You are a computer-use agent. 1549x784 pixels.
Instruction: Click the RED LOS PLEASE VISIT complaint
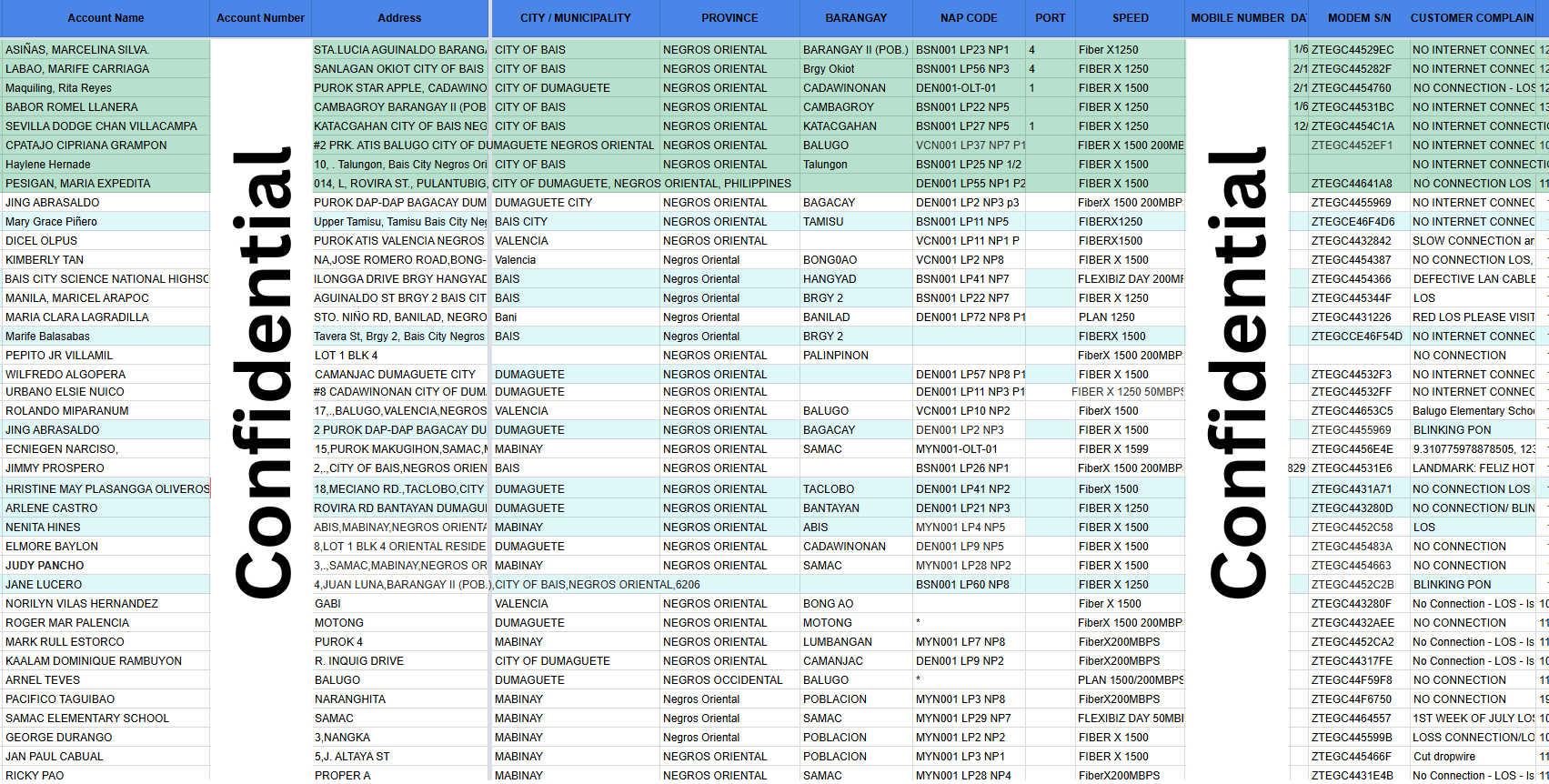pyautogui.click(x=1473, y=317)
